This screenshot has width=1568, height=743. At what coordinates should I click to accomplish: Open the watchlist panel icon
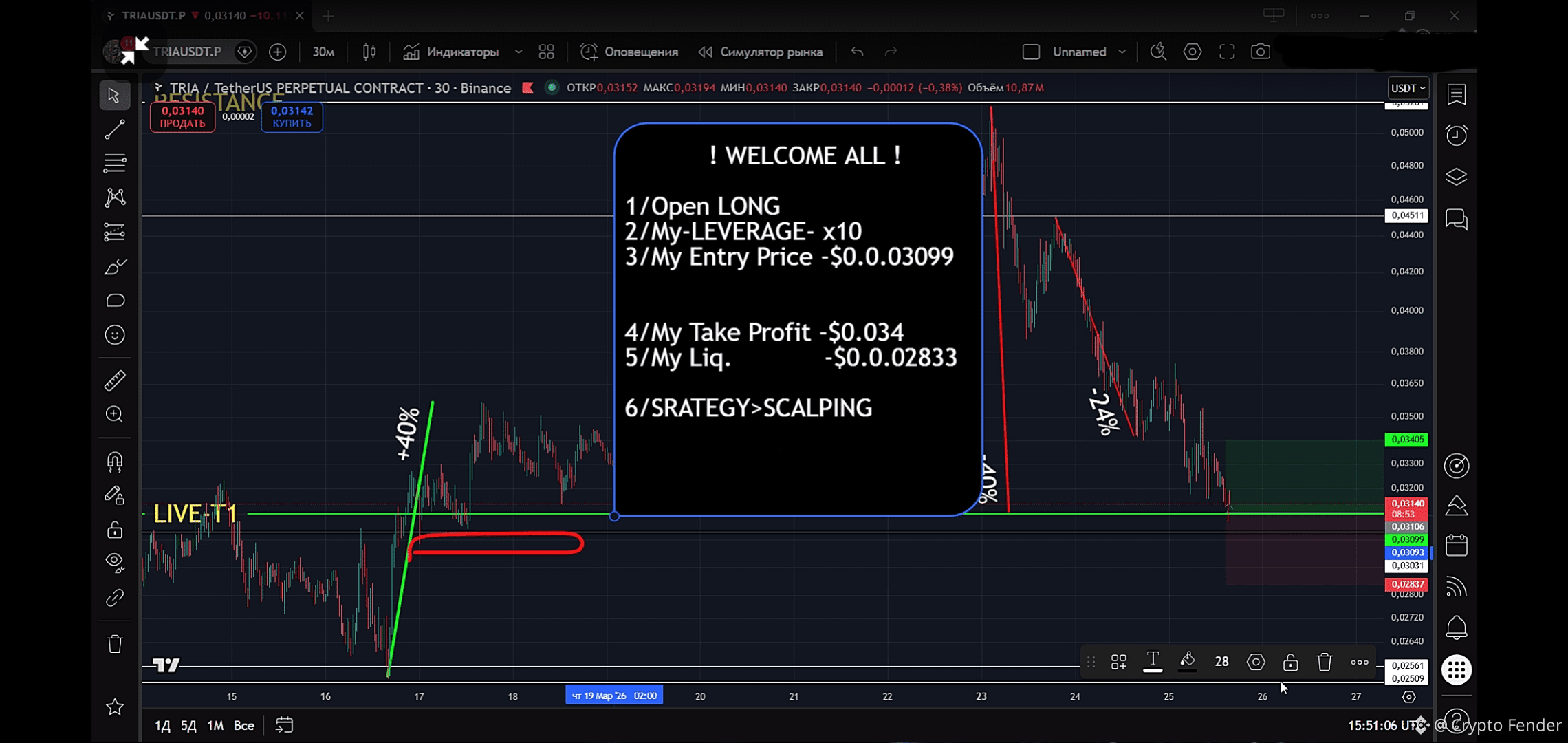pos(1456,94)
